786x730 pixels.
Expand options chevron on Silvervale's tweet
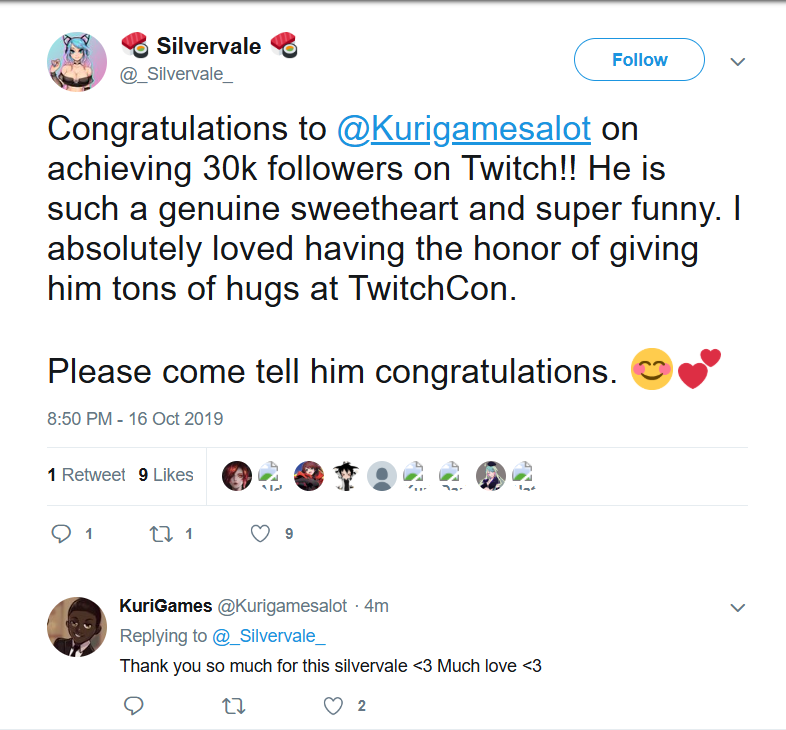click(738, 61)
